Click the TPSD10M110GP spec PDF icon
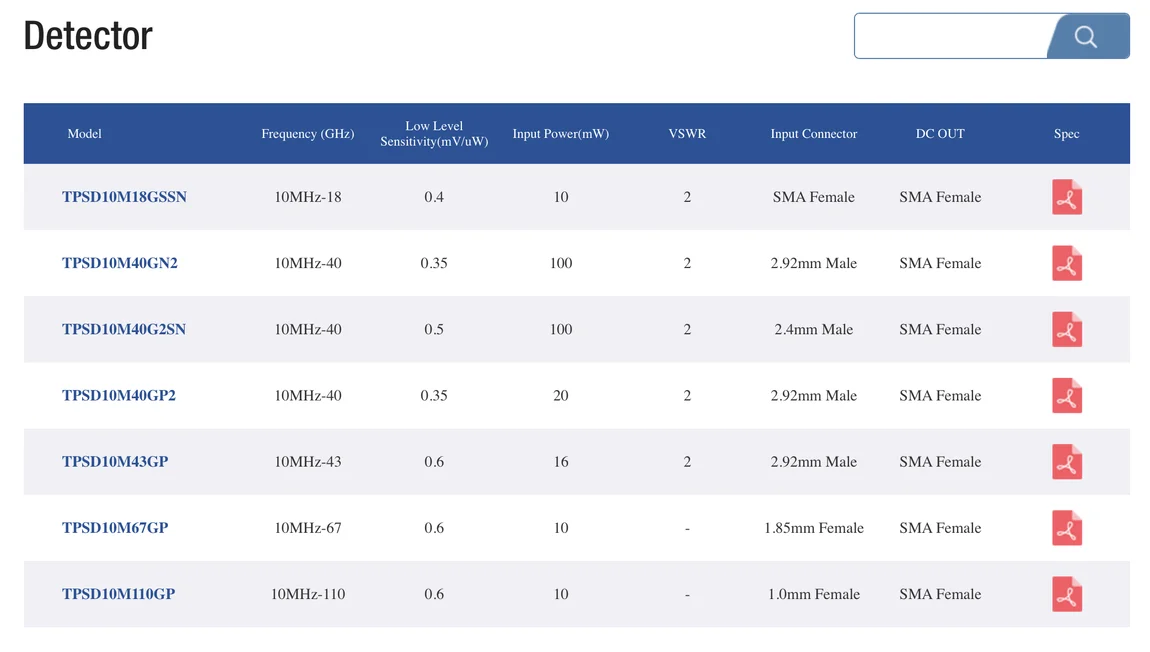Screen dimensions: 1150x652 pyautogui.click(x=1067, y=594)
